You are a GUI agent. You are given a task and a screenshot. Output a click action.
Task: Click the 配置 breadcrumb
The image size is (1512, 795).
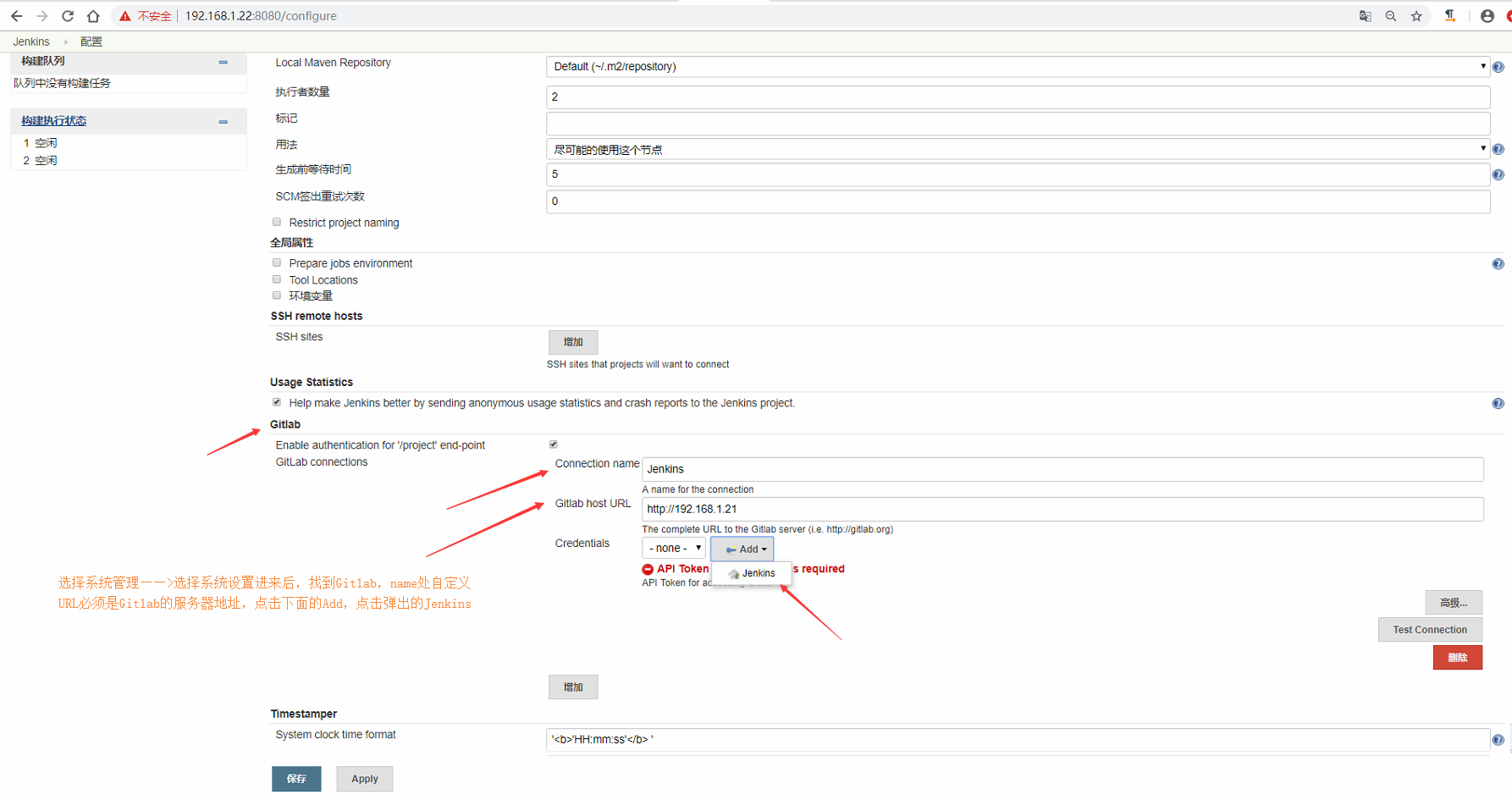(91, 41)
